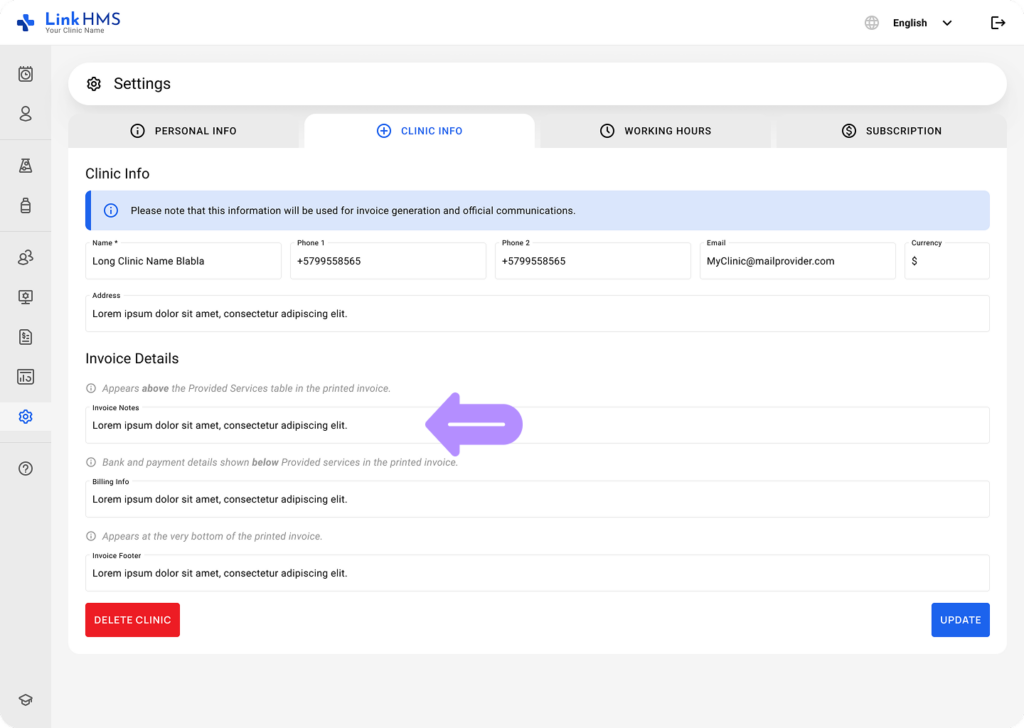The image size is (1024, 728).
Task: Switch to the Personal Info tab
Action: click(185, 131)
